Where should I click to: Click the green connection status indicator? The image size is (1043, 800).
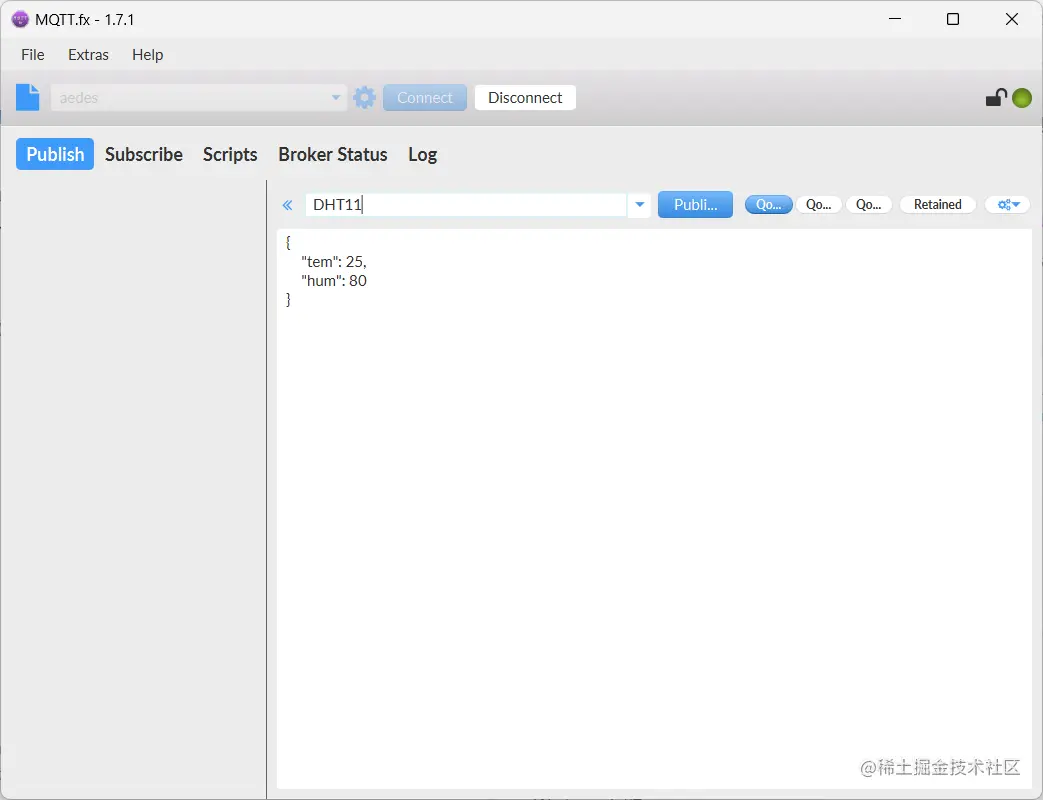pyautogui.click(x=1022, y=98)
